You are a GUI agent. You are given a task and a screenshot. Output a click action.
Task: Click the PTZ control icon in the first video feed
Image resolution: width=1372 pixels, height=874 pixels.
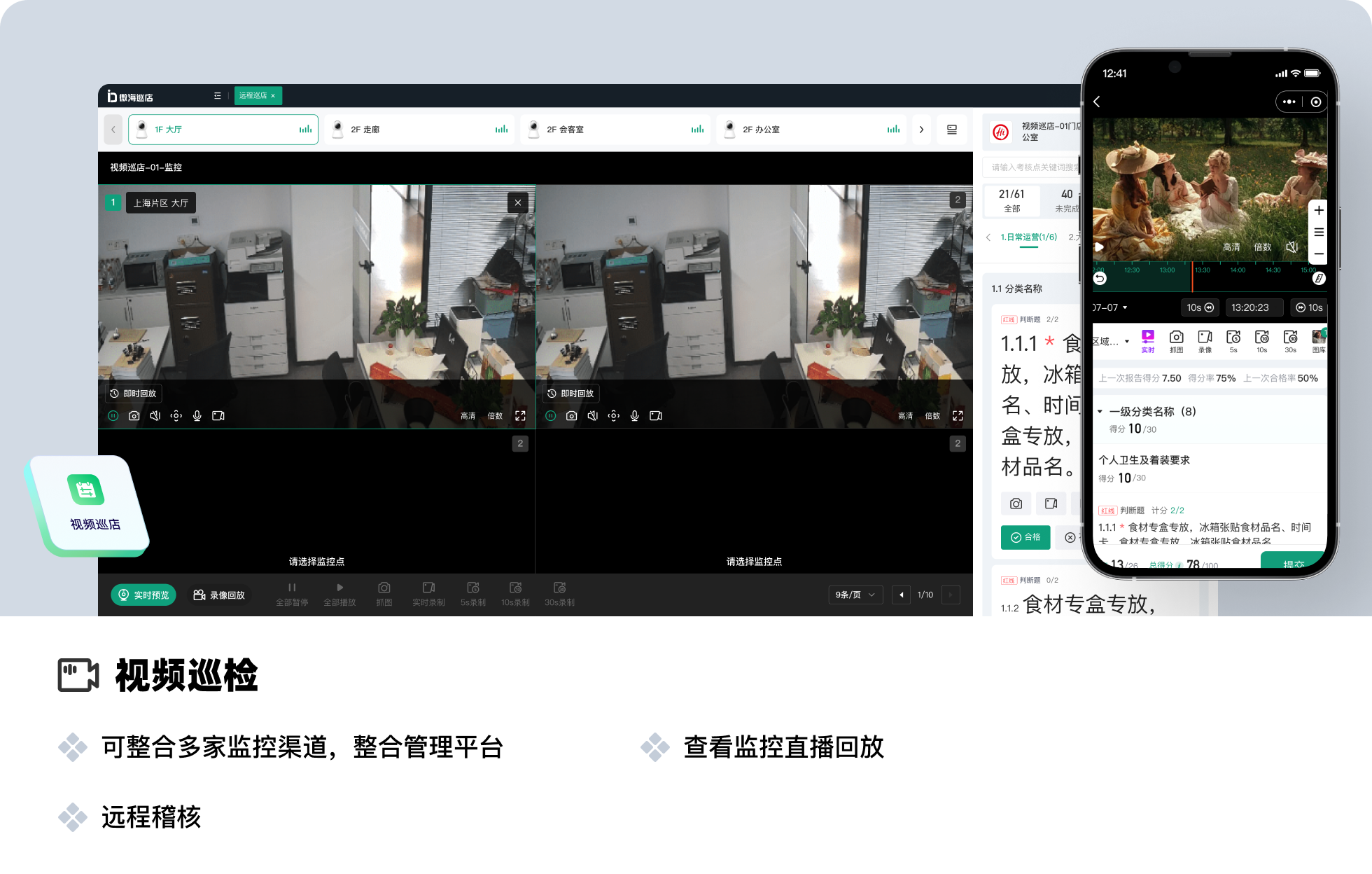[176, 416]
